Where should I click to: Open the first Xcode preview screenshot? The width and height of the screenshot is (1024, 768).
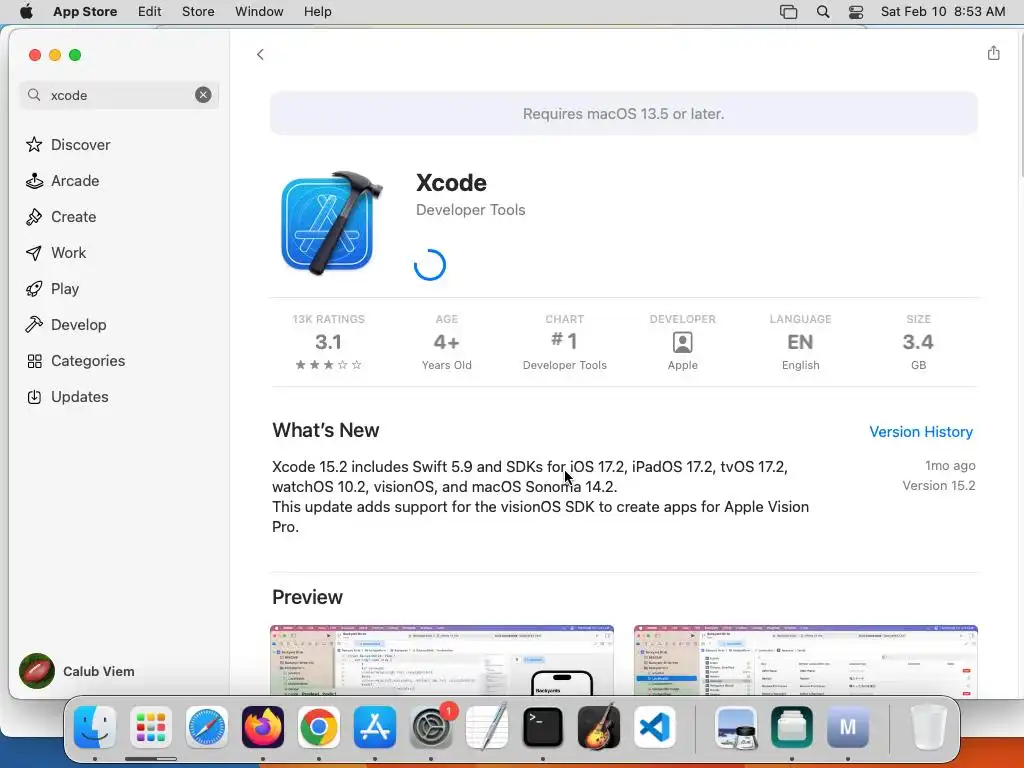click(442, 660)
